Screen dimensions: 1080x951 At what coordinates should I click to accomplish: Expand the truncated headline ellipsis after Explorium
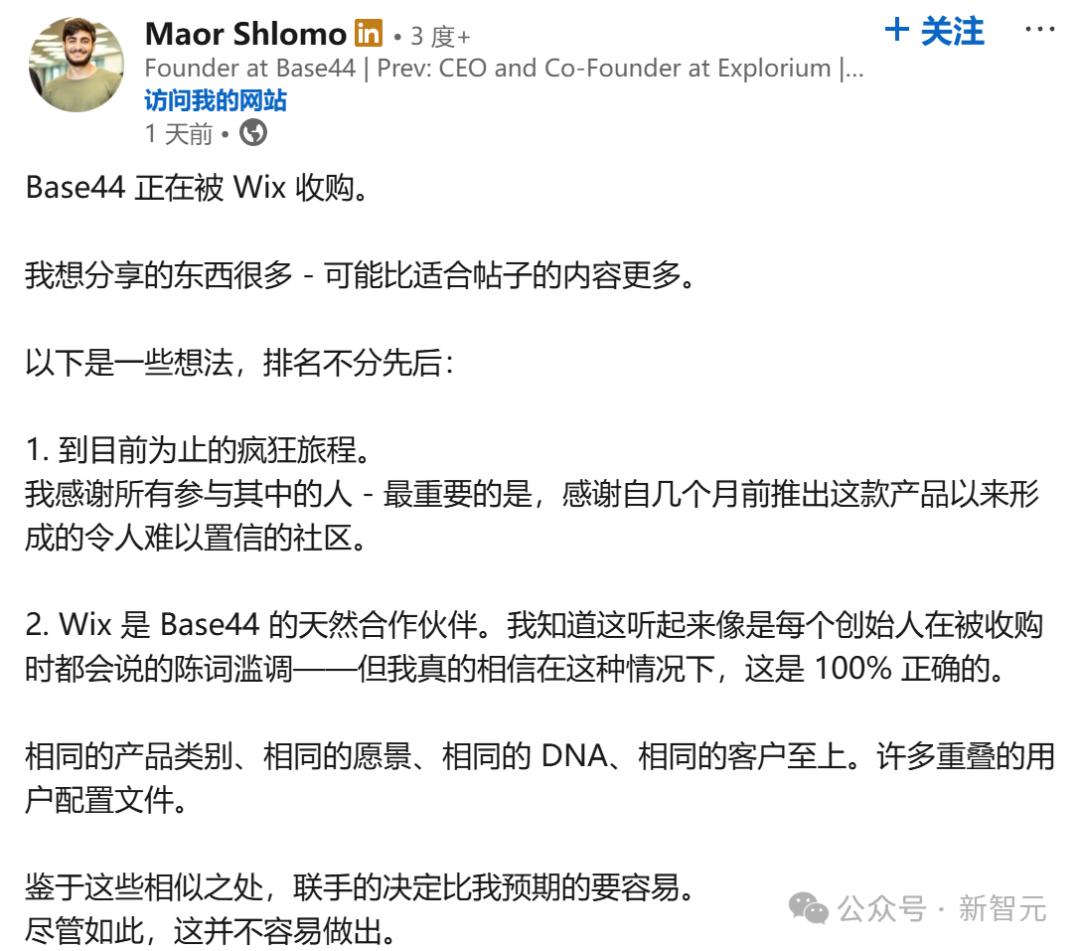854,70
